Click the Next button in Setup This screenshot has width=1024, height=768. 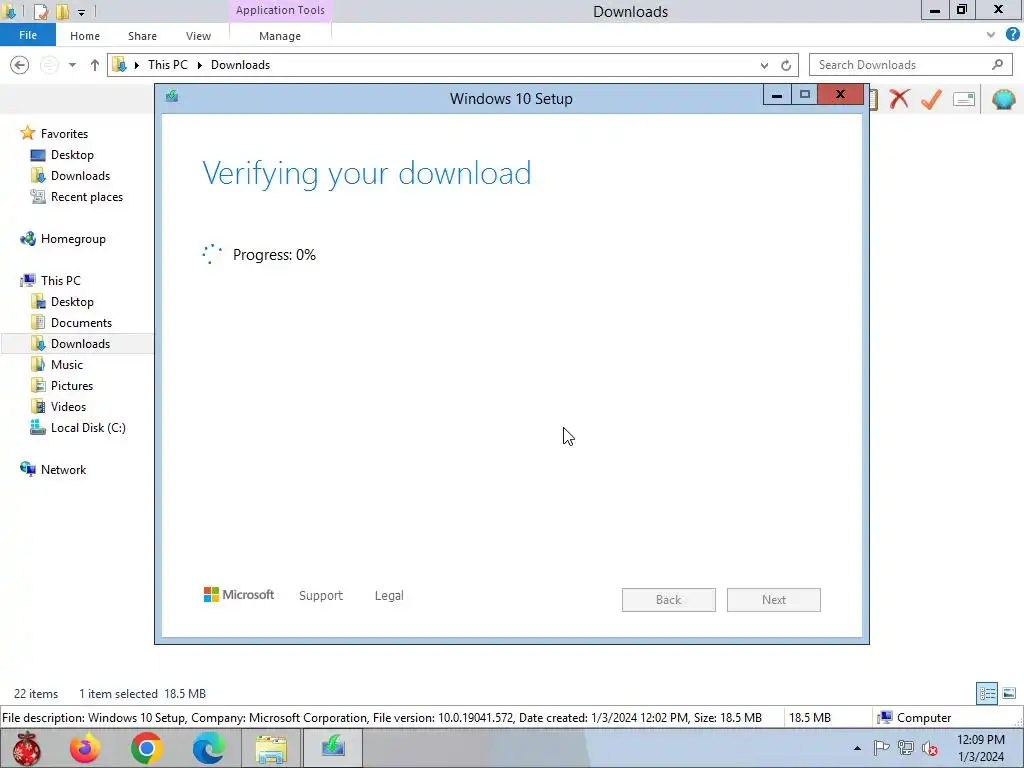773,600
